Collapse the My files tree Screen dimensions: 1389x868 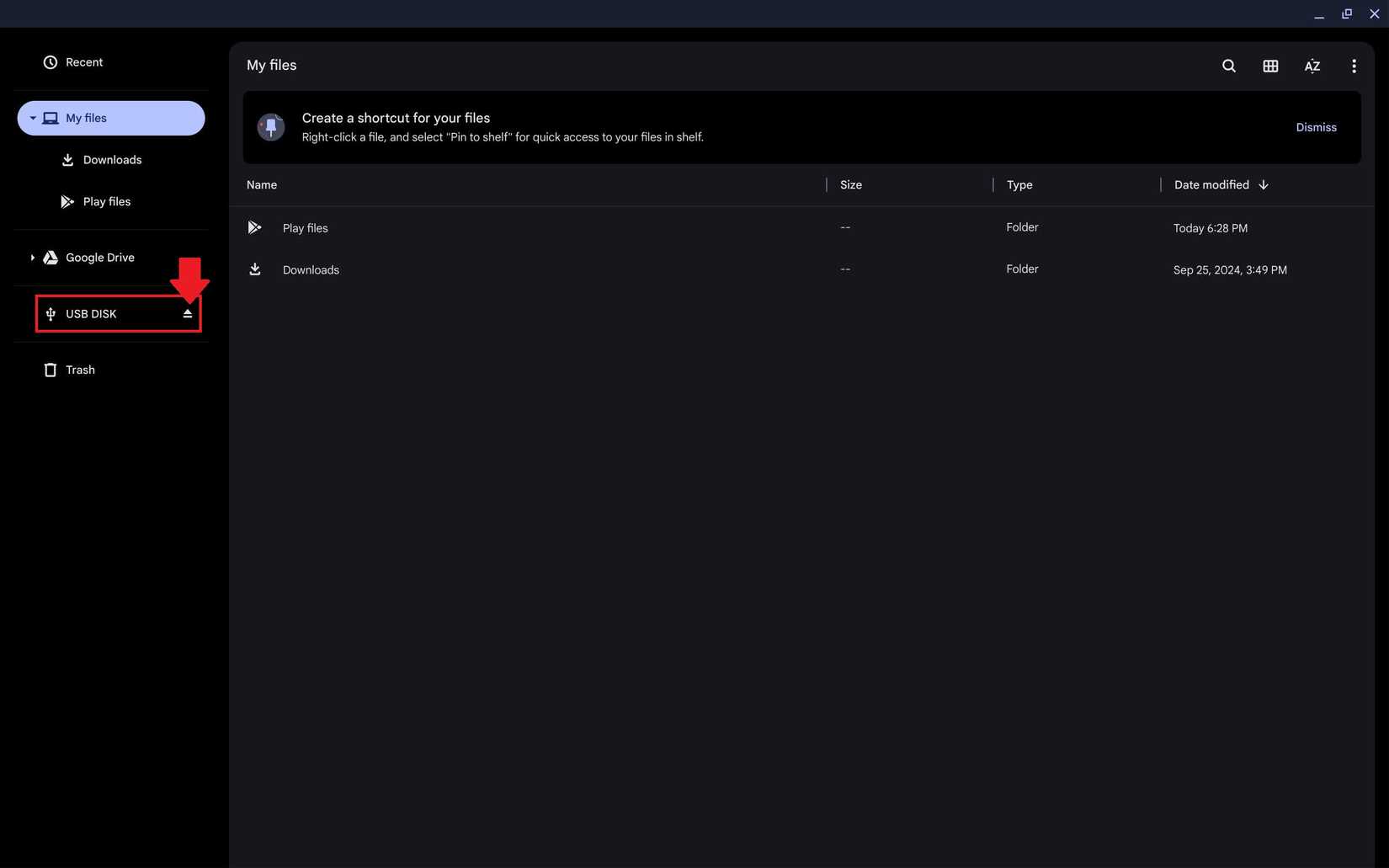pos(33,118)
